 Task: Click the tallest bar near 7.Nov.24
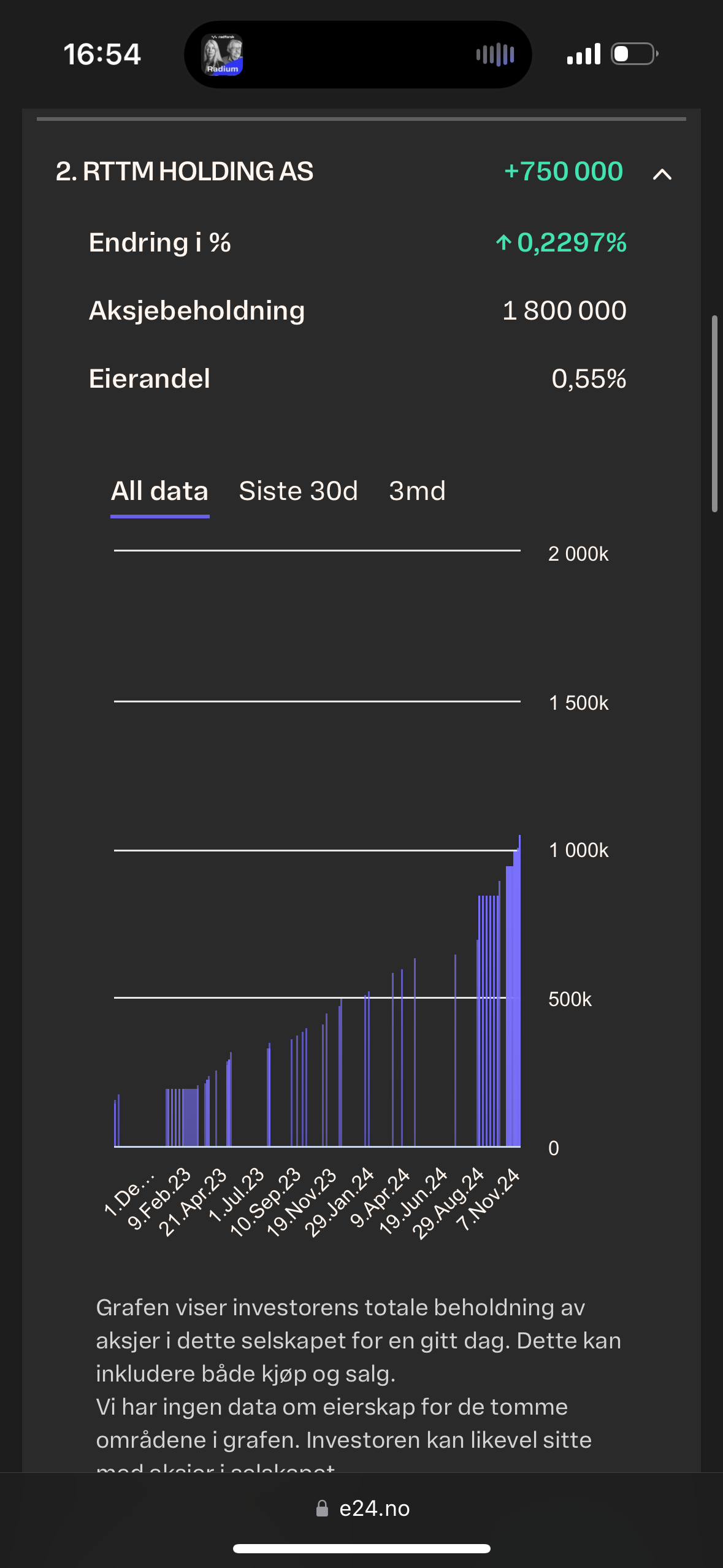pyautogui.click(x=519, y=990)
